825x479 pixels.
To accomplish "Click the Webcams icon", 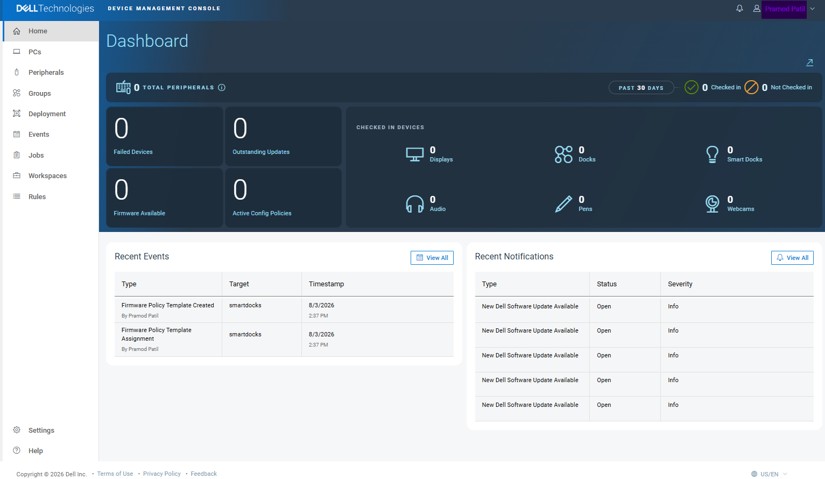I will coord(712,204).
